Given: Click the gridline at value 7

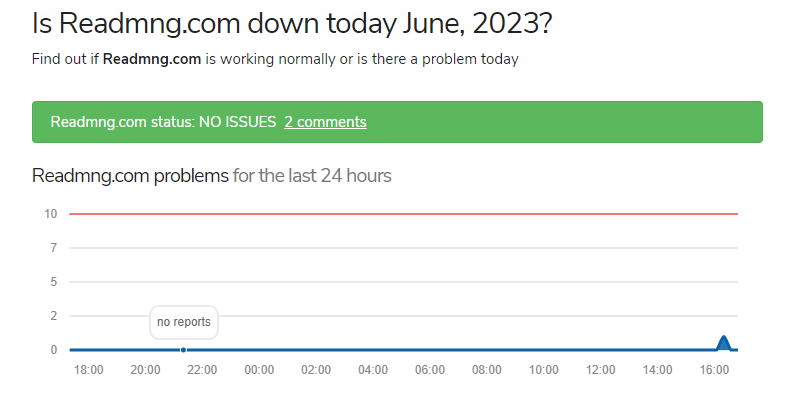Looking at the screenshot, I should (x=404, y=248).
